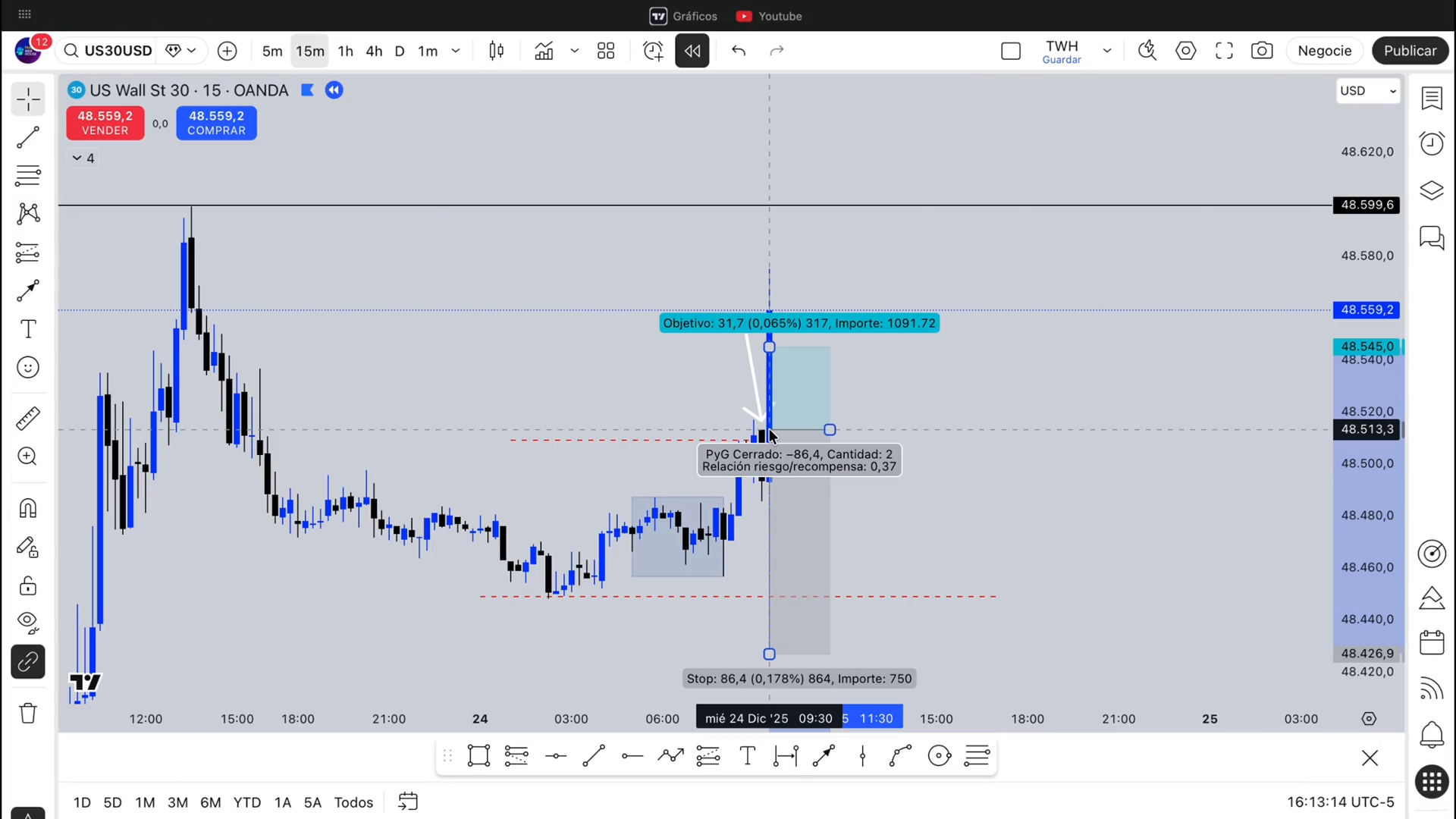Select the 1D date range
This screenshot has width=1456, height=819.
[82, 802]
